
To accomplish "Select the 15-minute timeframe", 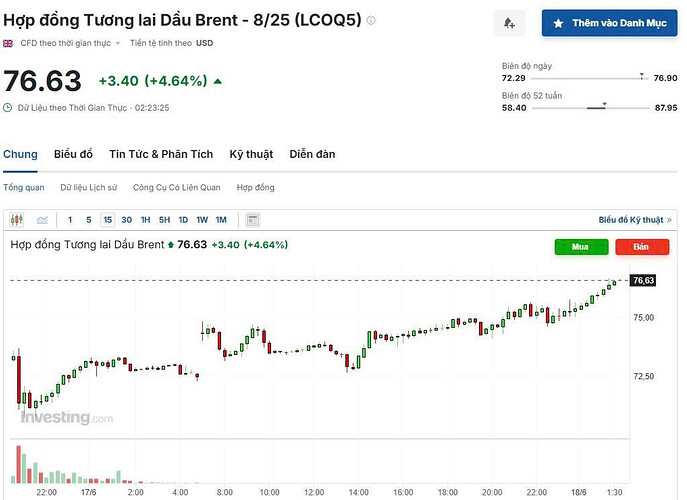I will [x=107, y=219].
